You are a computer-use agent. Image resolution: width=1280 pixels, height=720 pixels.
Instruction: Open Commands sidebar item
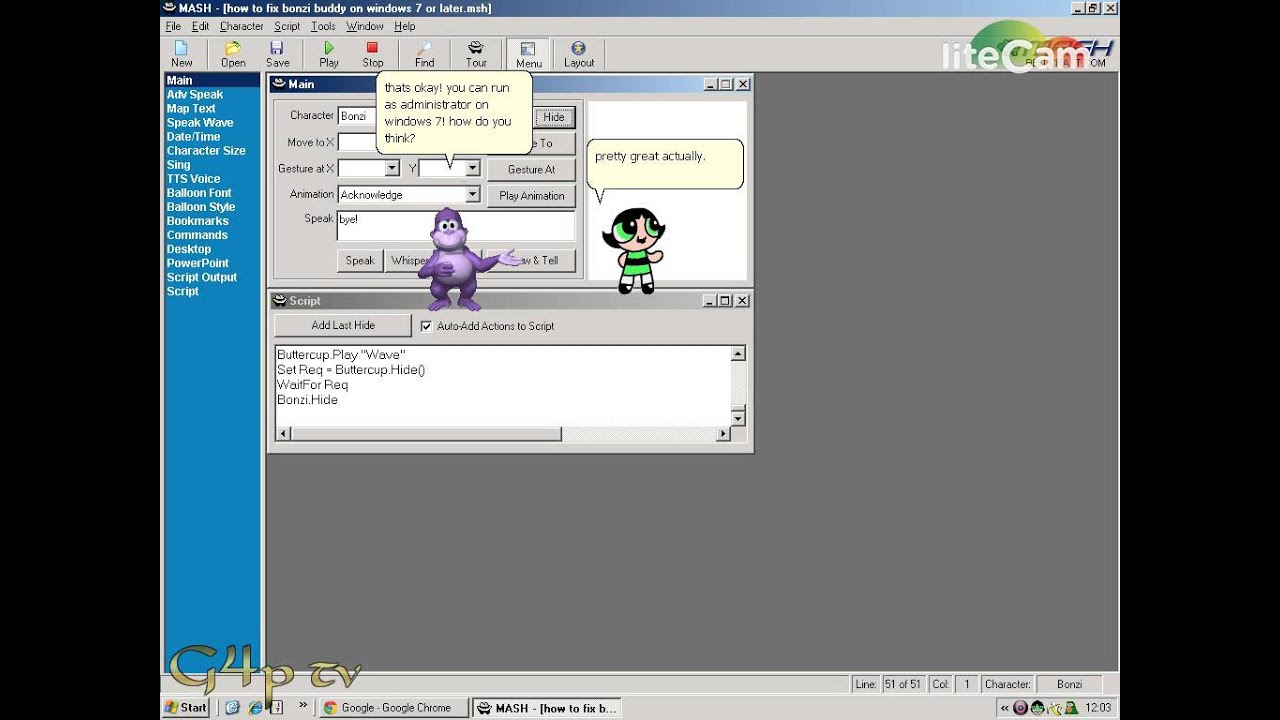point(197,235)
